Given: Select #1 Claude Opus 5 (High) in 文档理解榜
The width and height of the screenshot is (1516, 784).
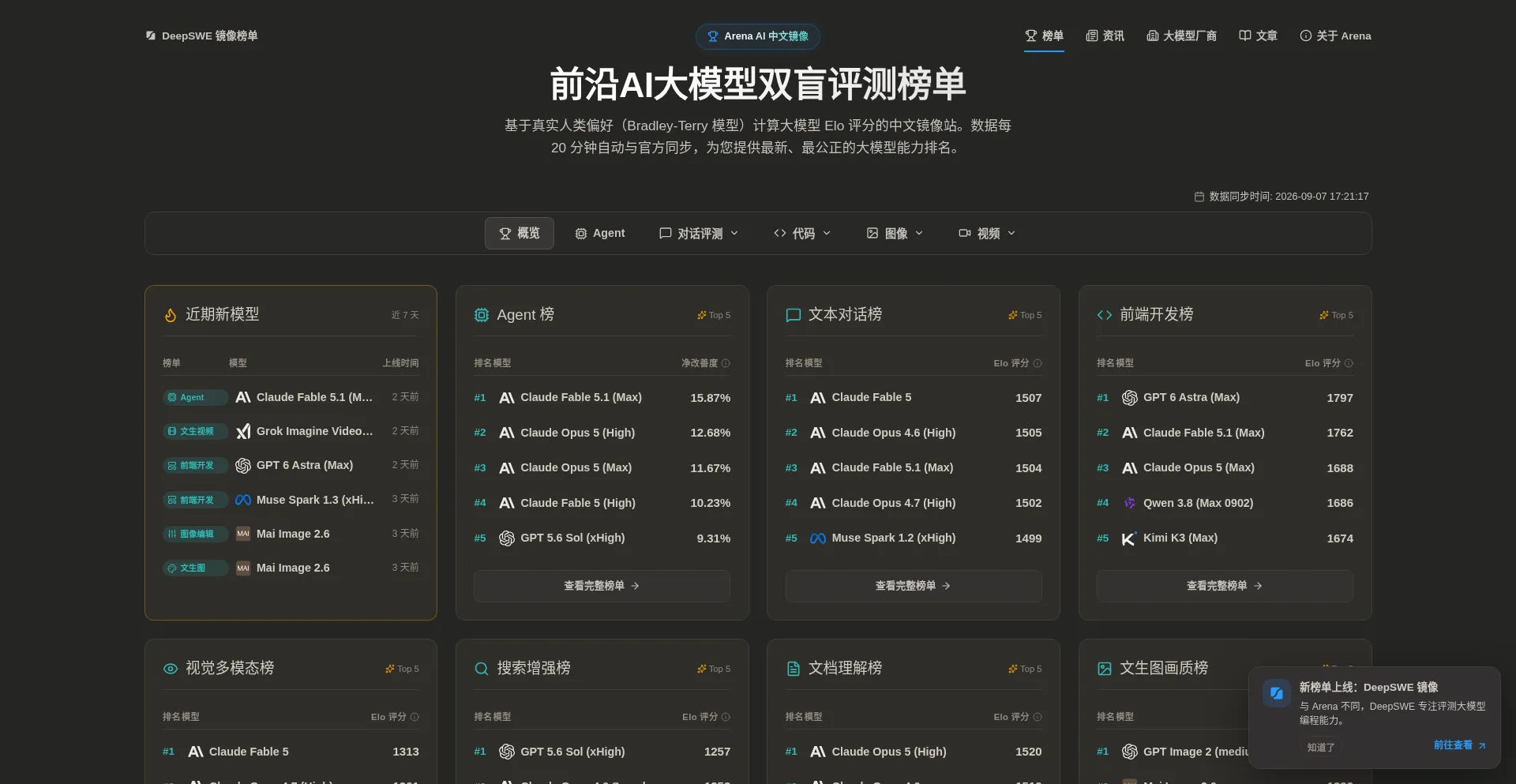Looking at the screenshot, I should coord(913,752).
